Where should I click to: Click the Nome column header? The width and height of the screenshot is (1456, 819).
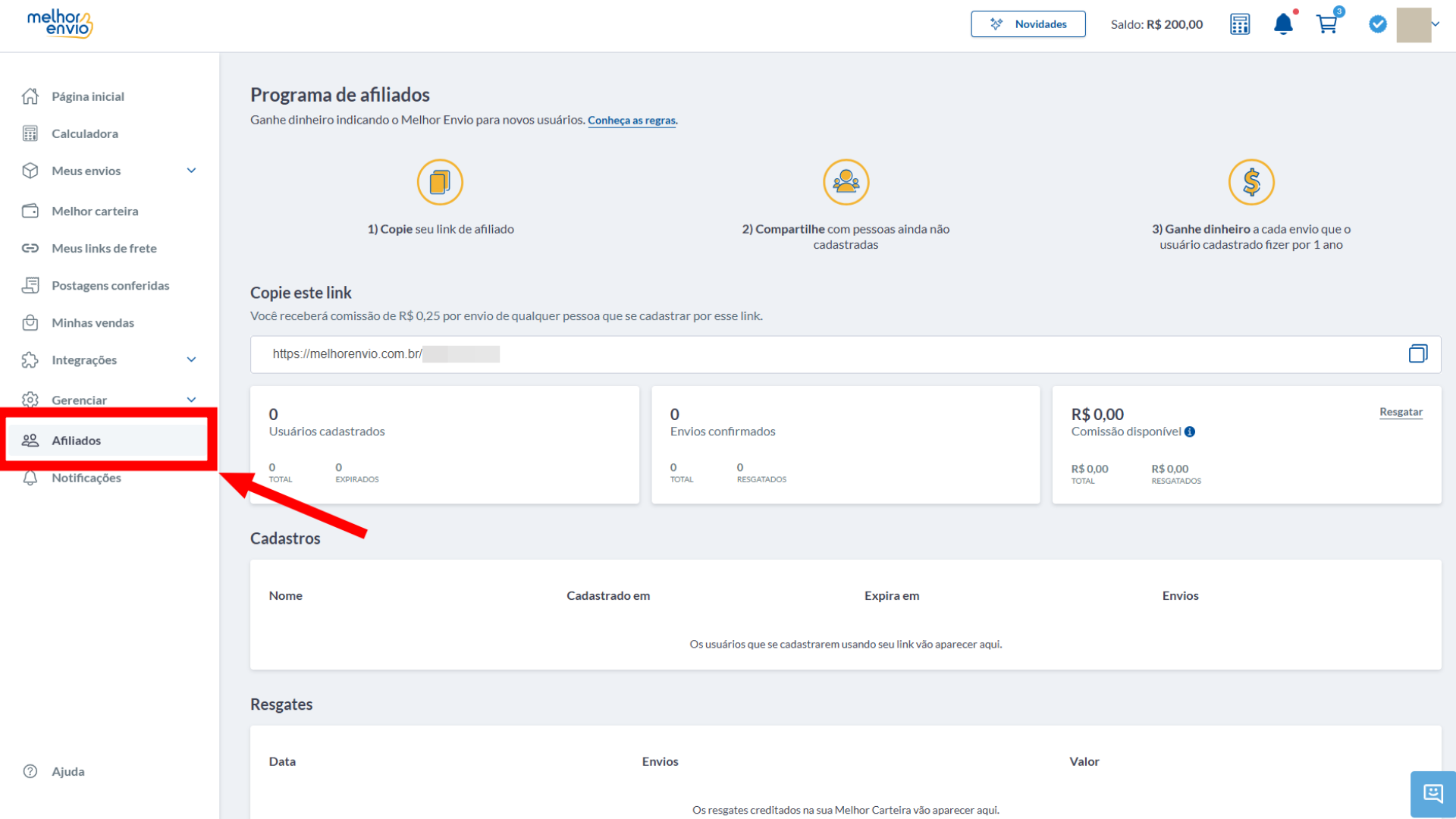click(285, 596)
